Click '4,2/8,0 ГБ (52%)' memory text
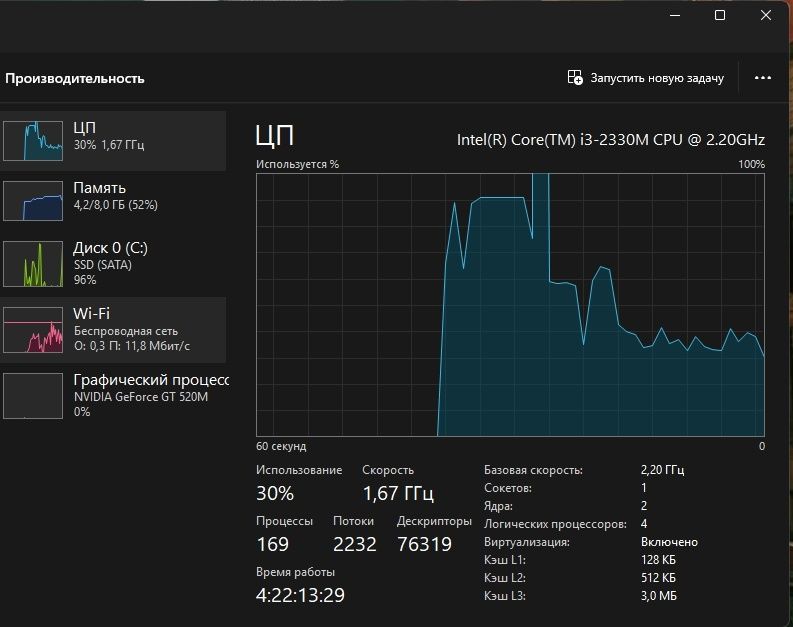Viewport: 793px width, 627px height. (116, 205)
